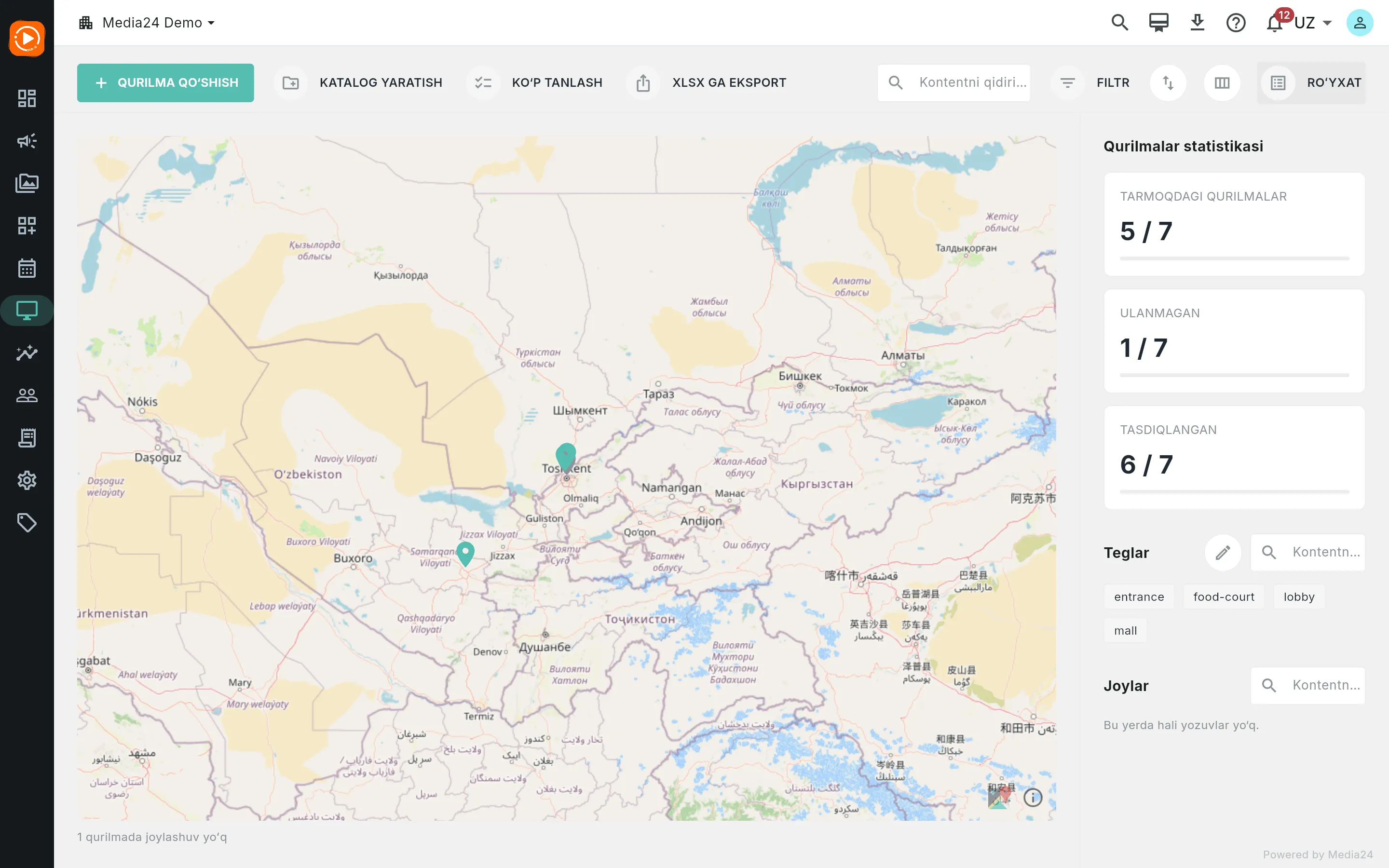Open the dashboard sidebar icon

tap(27, 98)
